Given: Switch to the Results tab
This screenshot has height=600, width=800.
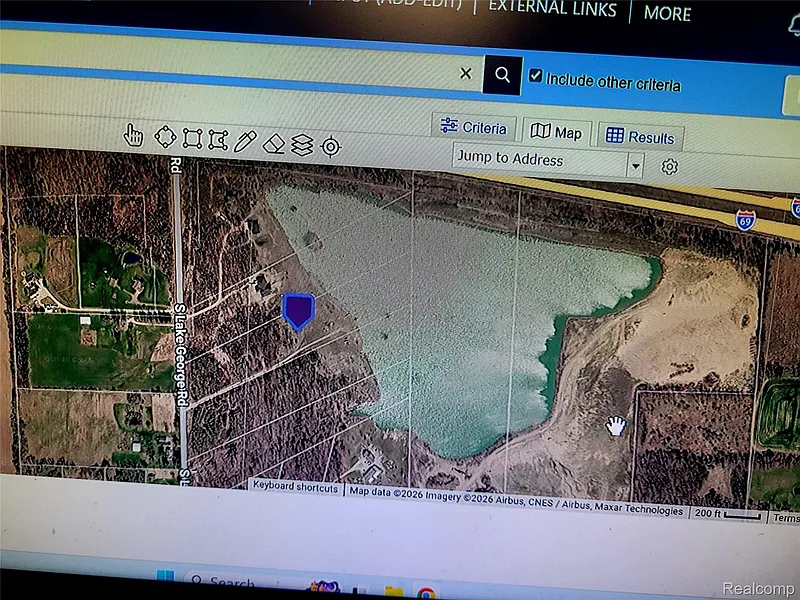Looking at the screenshot, I should click(x=640, y=137).
